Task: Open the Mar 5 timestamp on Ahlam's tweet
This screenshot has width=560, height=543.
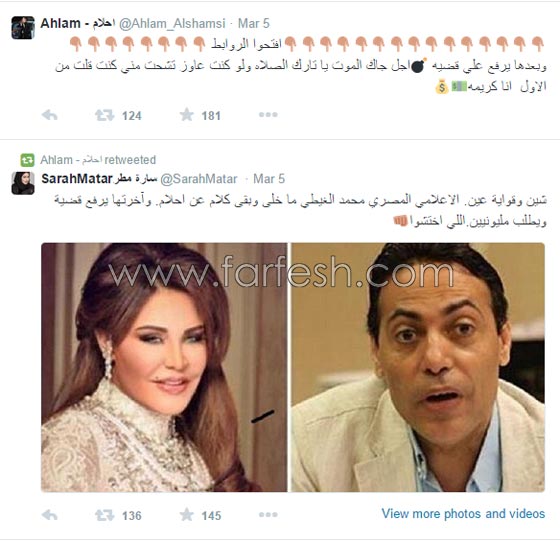Action: point(254,24)
